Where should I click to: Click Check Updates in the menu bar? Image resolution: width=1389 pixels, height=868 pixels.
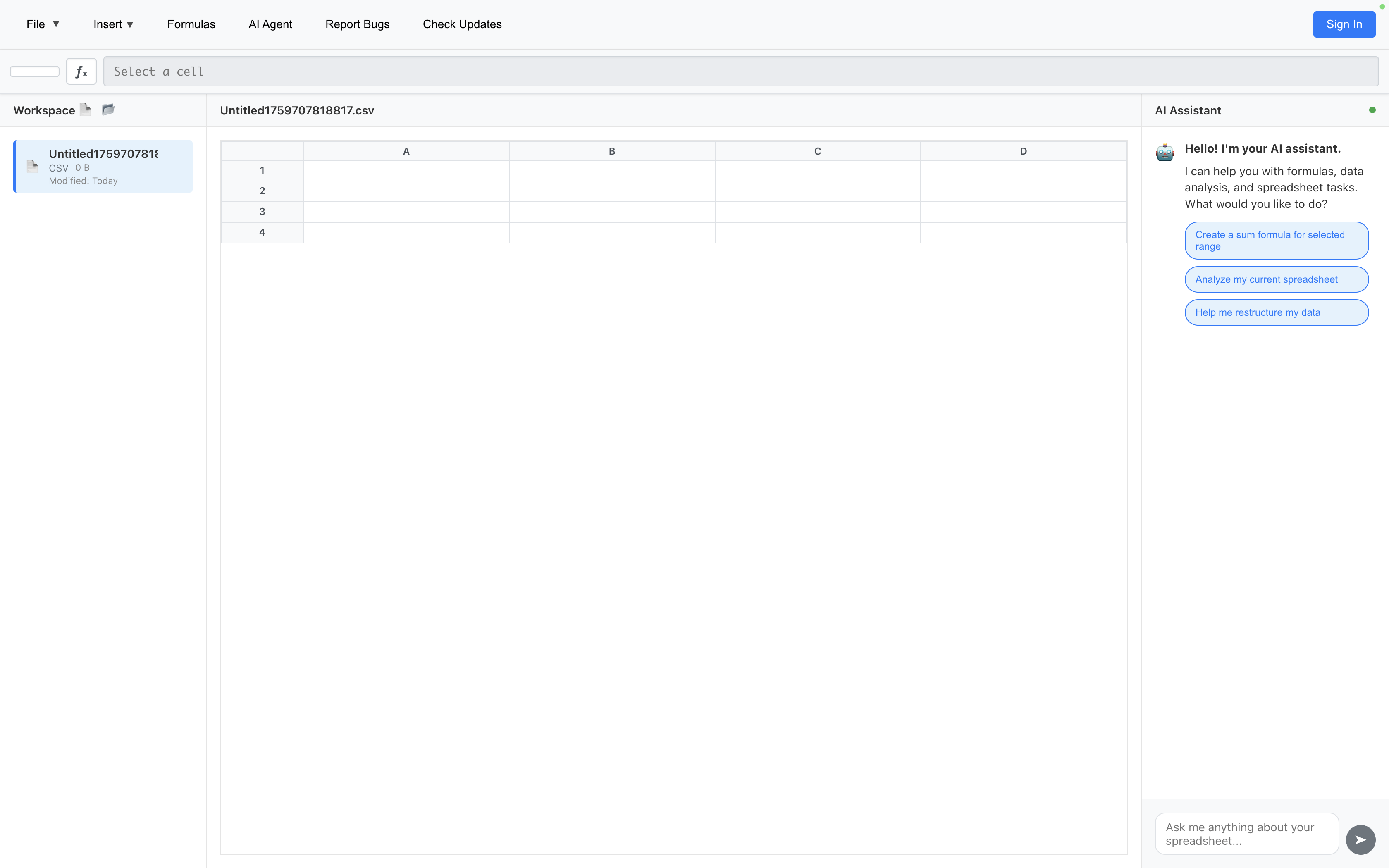(x=462, y=24)
